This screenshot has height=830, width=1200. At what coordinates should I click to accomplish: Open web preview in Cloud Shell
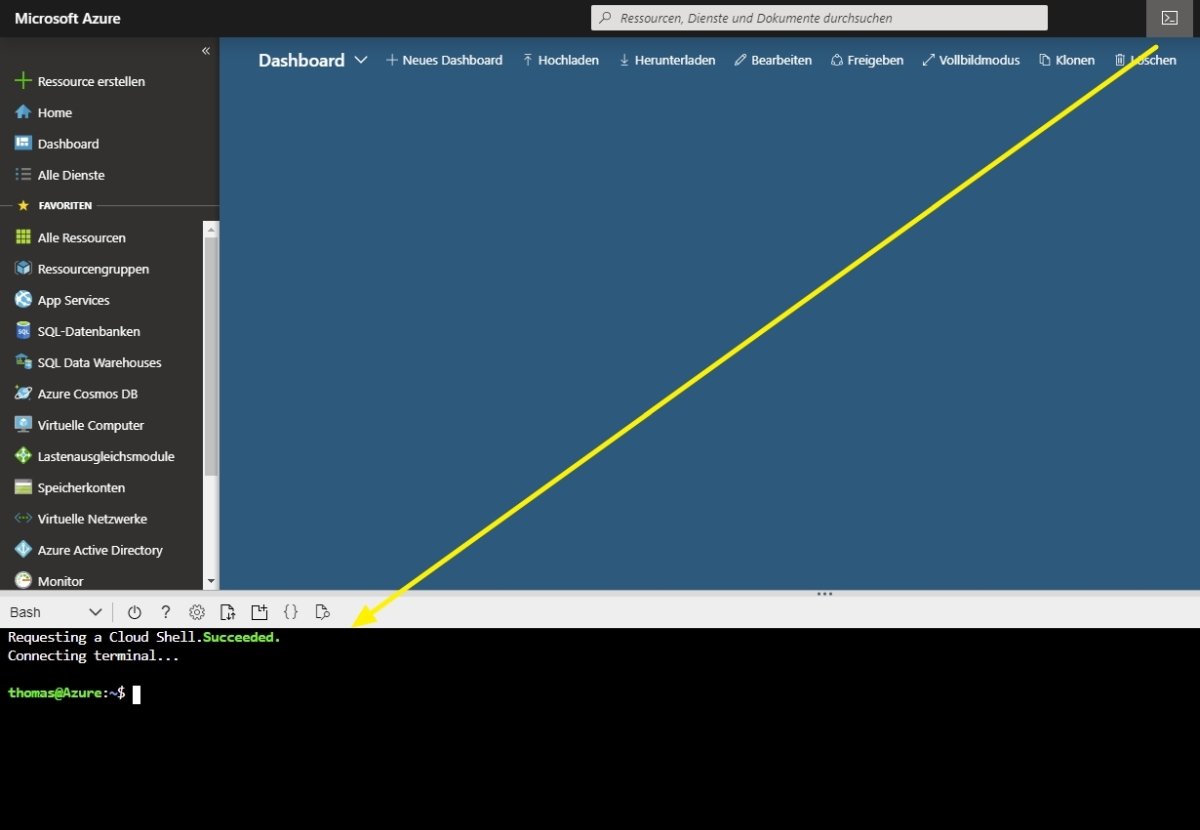click(x=322, y=612)
